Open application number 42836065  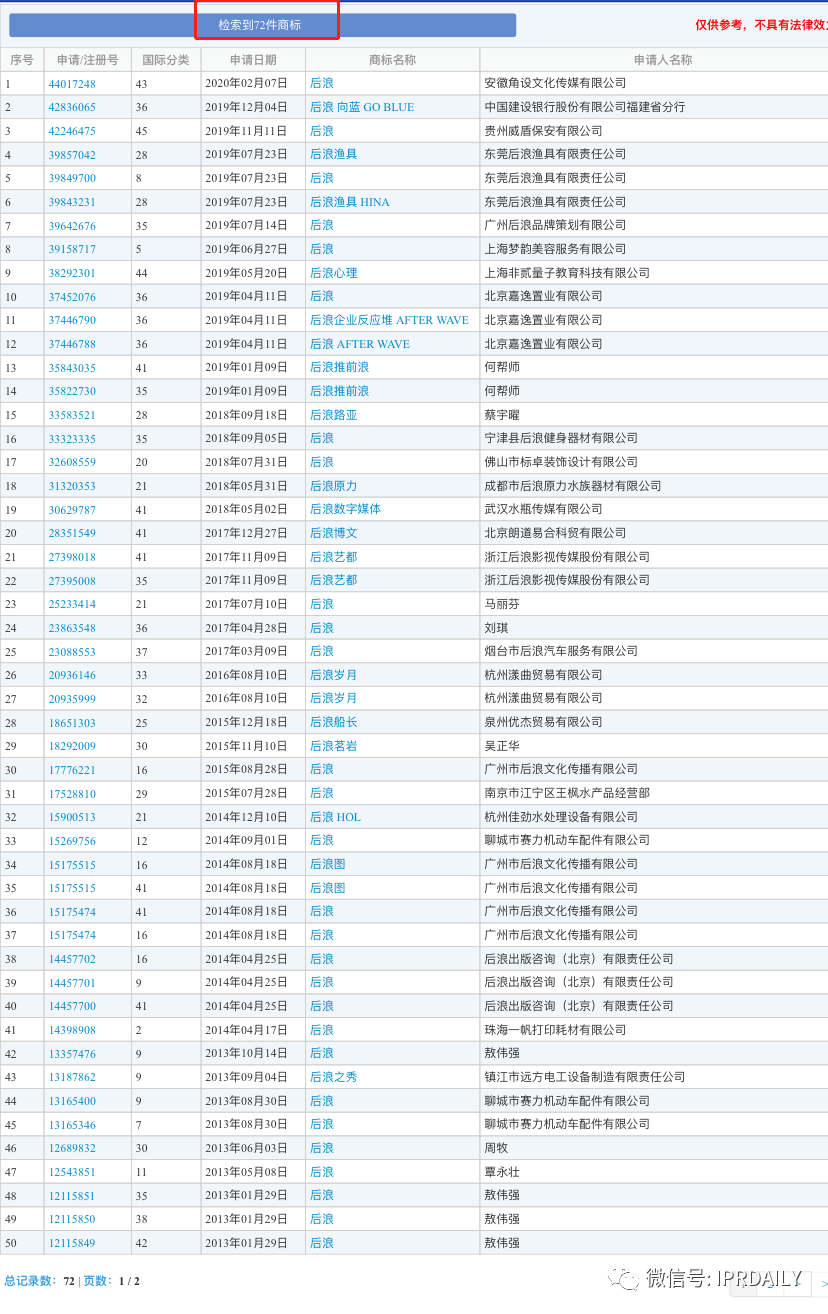72,107
